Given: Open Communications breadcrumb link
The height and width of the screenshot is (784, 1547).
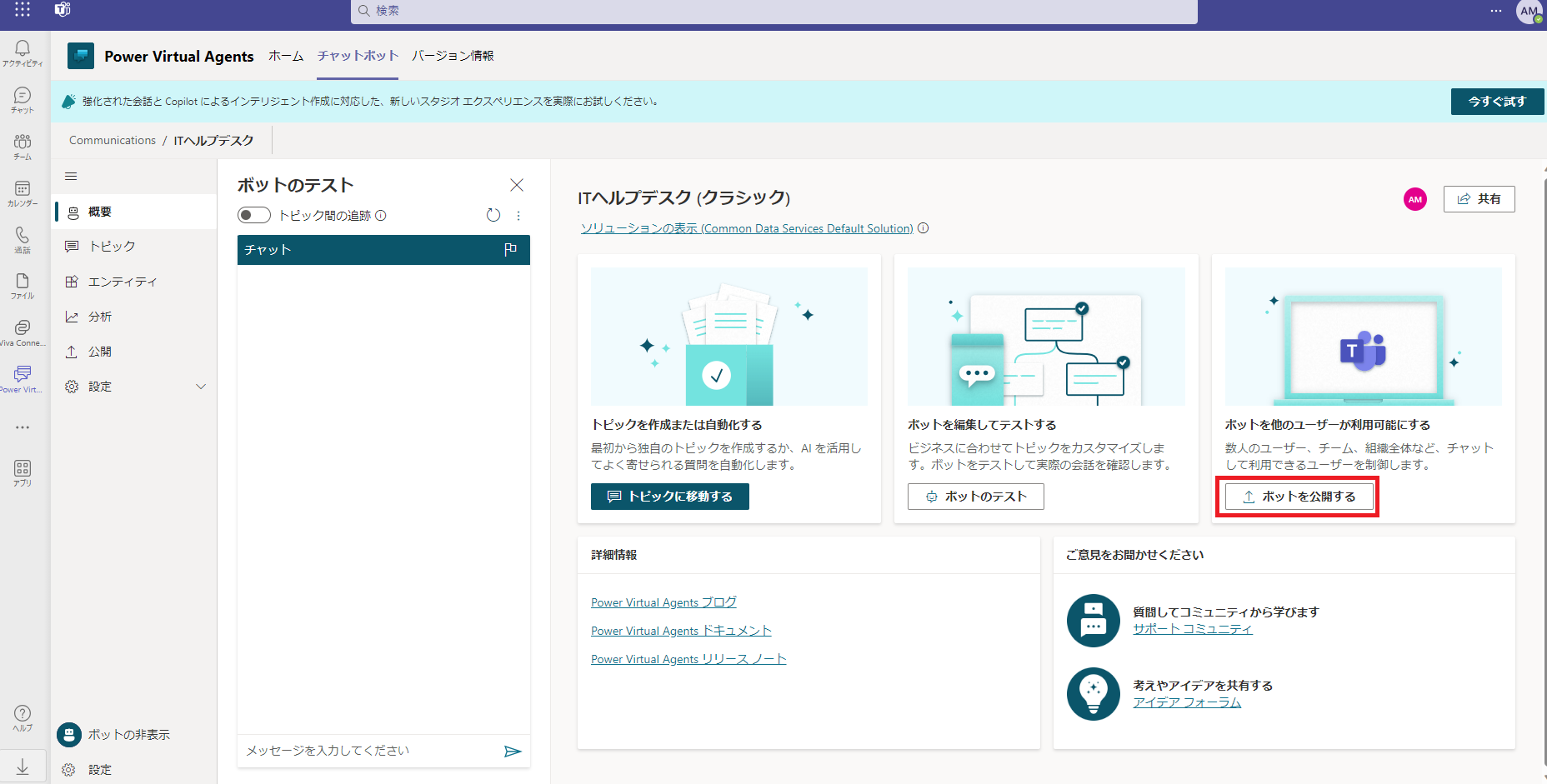Looking at the screenshot, I should [x=113, y=141].
